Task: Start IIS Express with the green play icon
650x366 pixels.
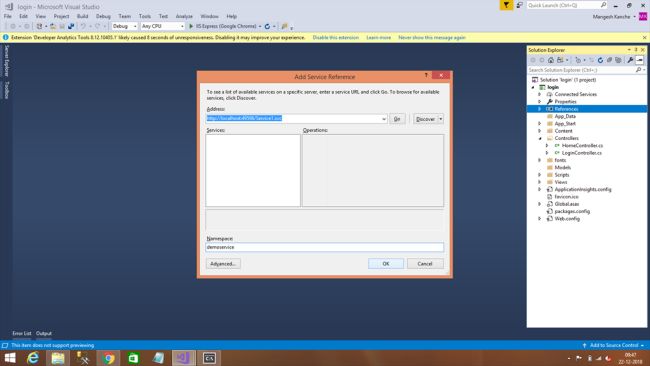Action: pos(191,26)
